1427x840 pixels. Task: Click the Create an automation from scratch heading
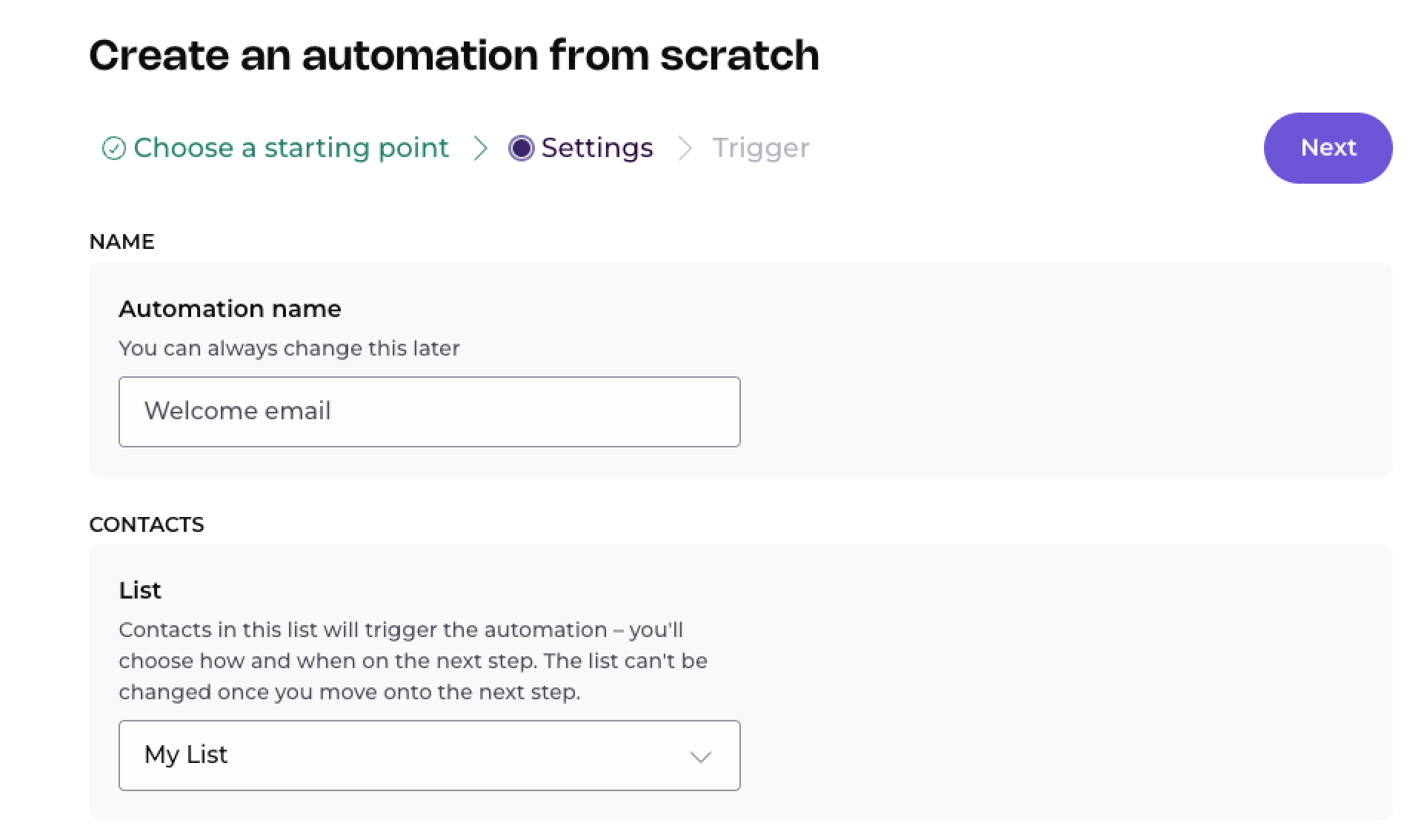click(x=454, y=56)
